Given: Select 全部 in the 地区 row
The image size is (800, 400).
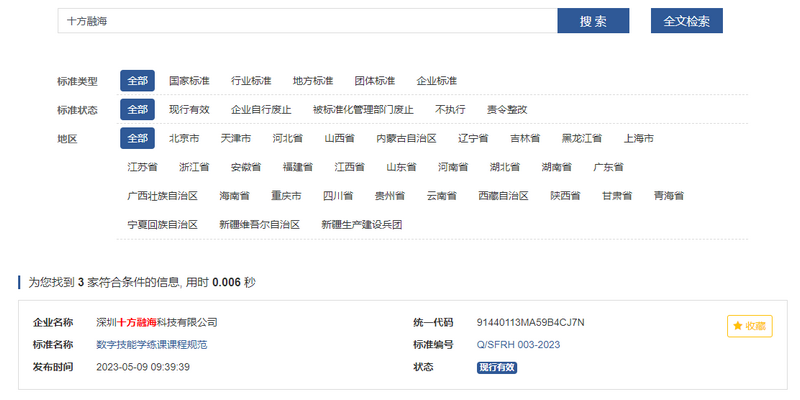Looking at the screenshot, I should tap(137, 138).
